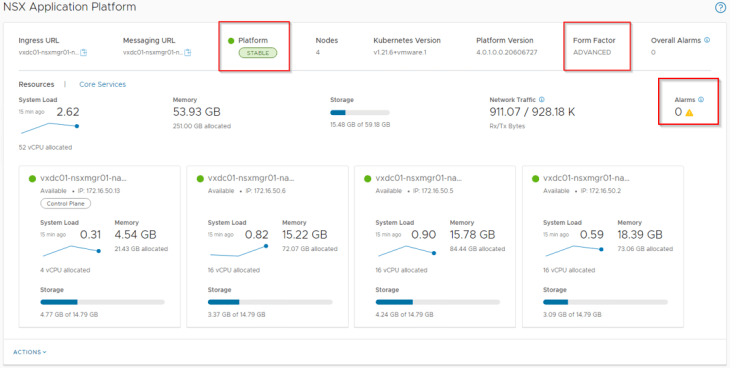Click green status dot of node 172.16.50.6

(200, 178)
